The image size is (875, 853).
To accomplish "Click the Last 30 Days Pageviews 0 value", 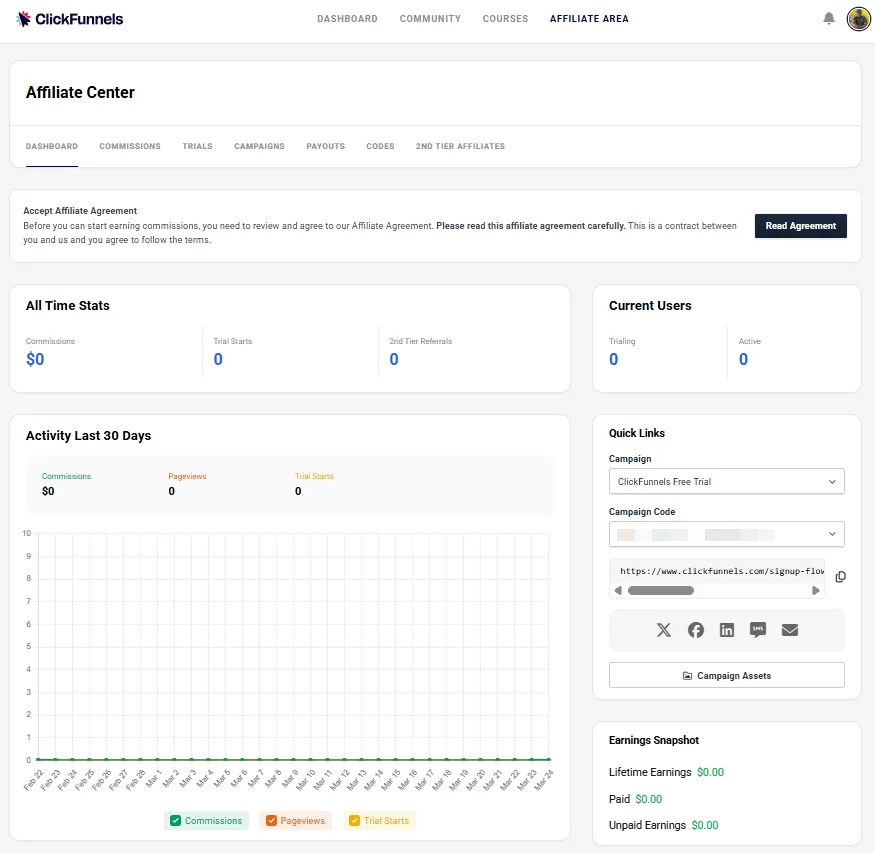I will point(171,491).
